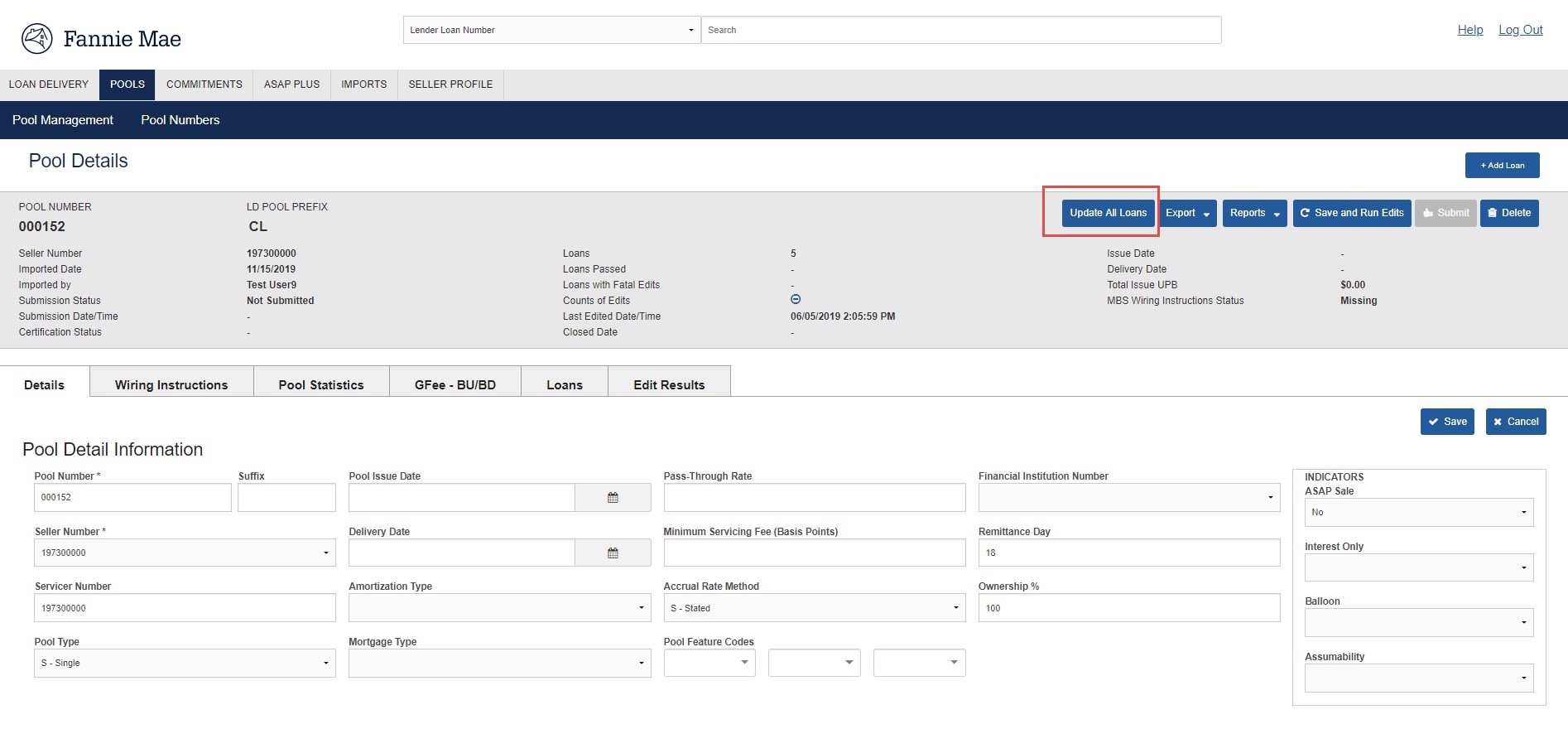Click the Pool Issue Date input field

point(462,498)
